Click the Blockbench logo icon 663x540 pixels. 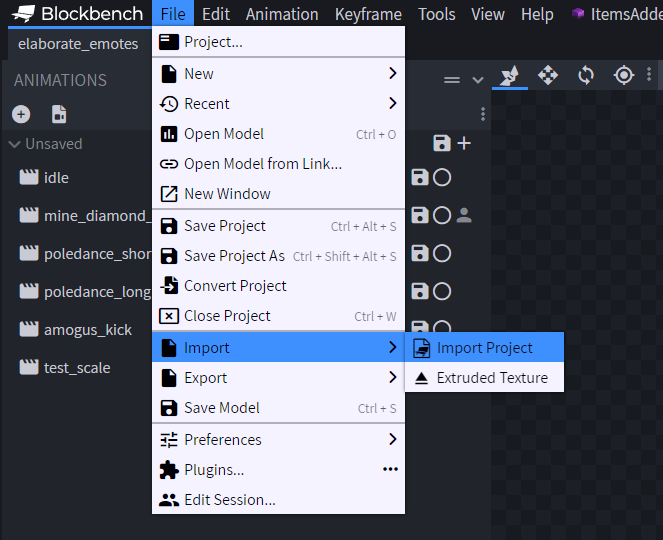[x=23, y=14]
